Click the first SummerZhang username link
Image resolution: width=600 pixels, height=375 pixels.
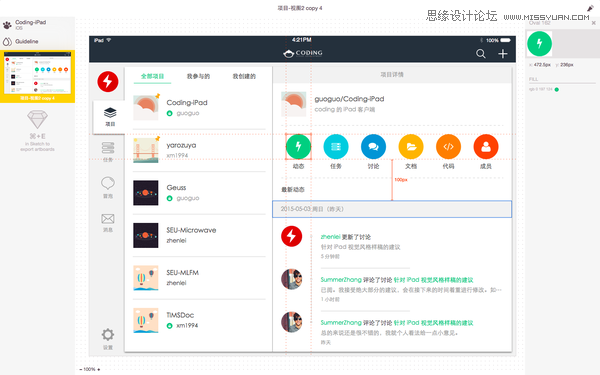click(341, 280)
